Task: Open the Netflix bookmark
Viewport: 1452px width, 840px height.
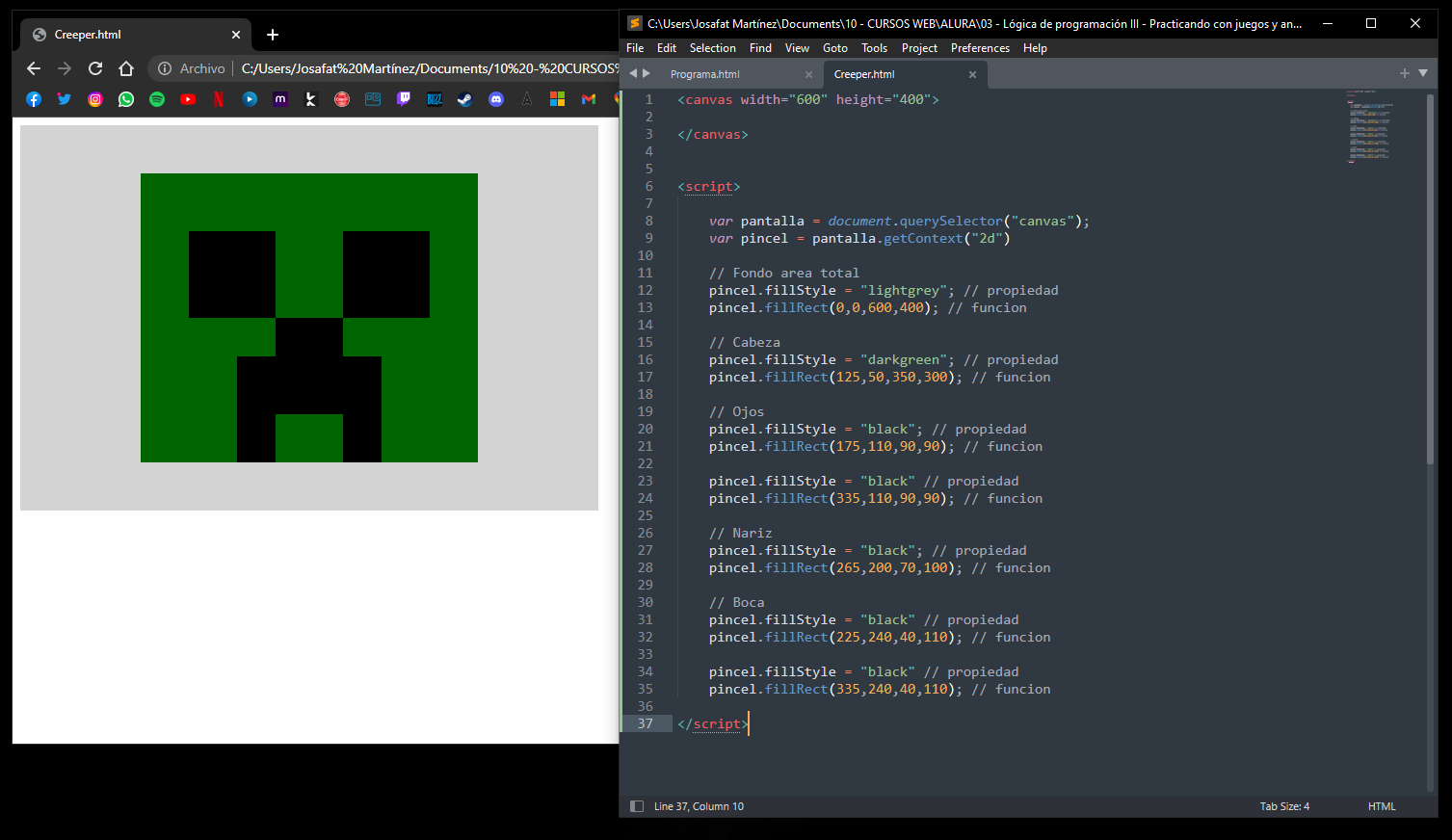Action: coord(219,99)
